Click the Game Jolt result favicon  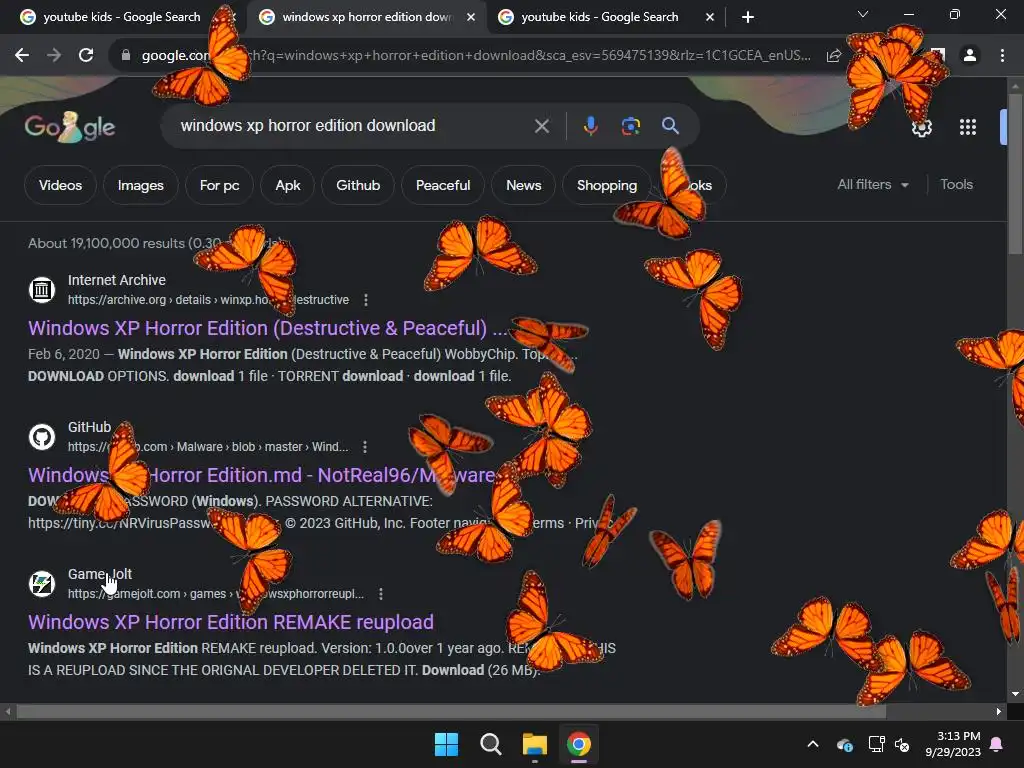[42, 583]
